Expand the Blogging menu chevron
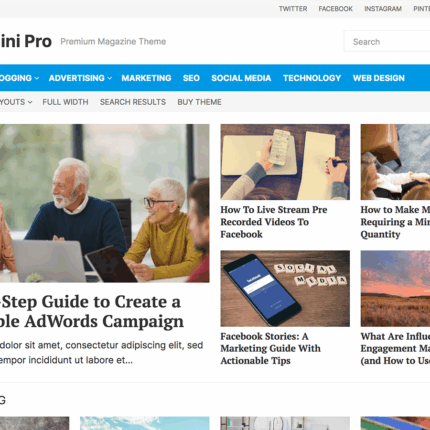 (x=37, y=78)
